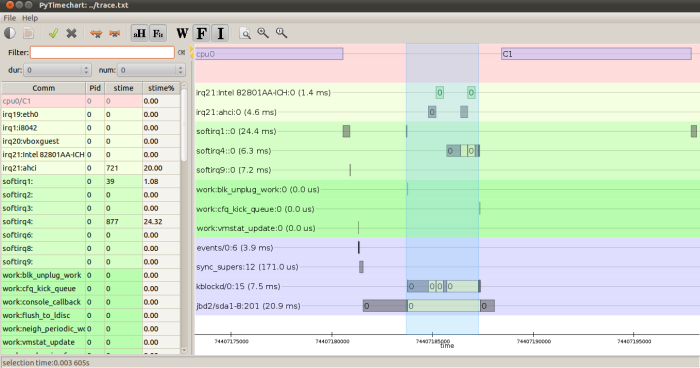Screen dimensions: 700x368
Task: Click in the Filter text field
Action: (x=102, y=52)
